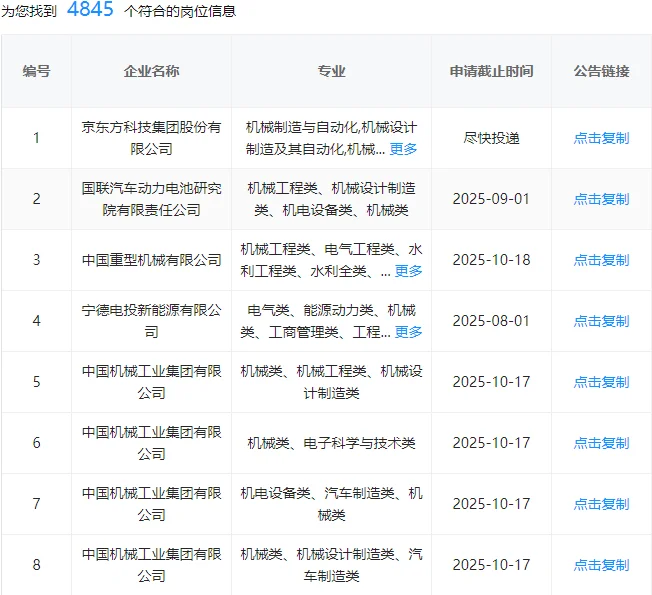Select majors text 机电设备类、汽车制造类、机械类
Viewport: 652px width, 595px height.
(x=331, y=504)
